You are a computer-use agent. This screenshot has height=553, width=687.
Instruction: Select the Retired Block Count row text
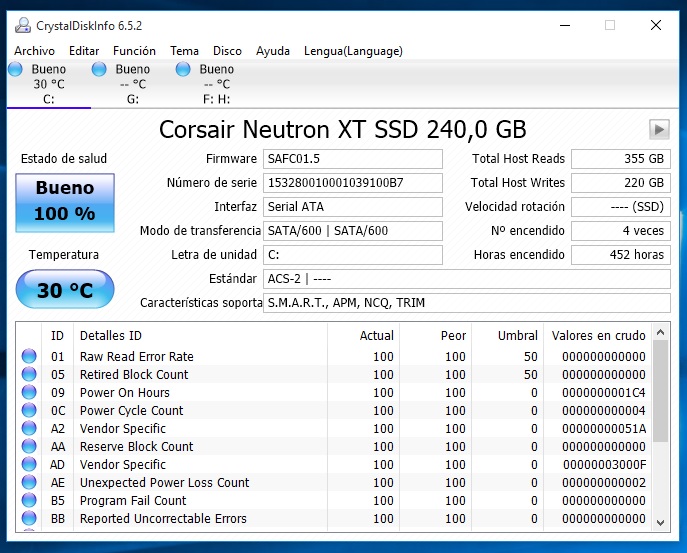click(134, 375)
